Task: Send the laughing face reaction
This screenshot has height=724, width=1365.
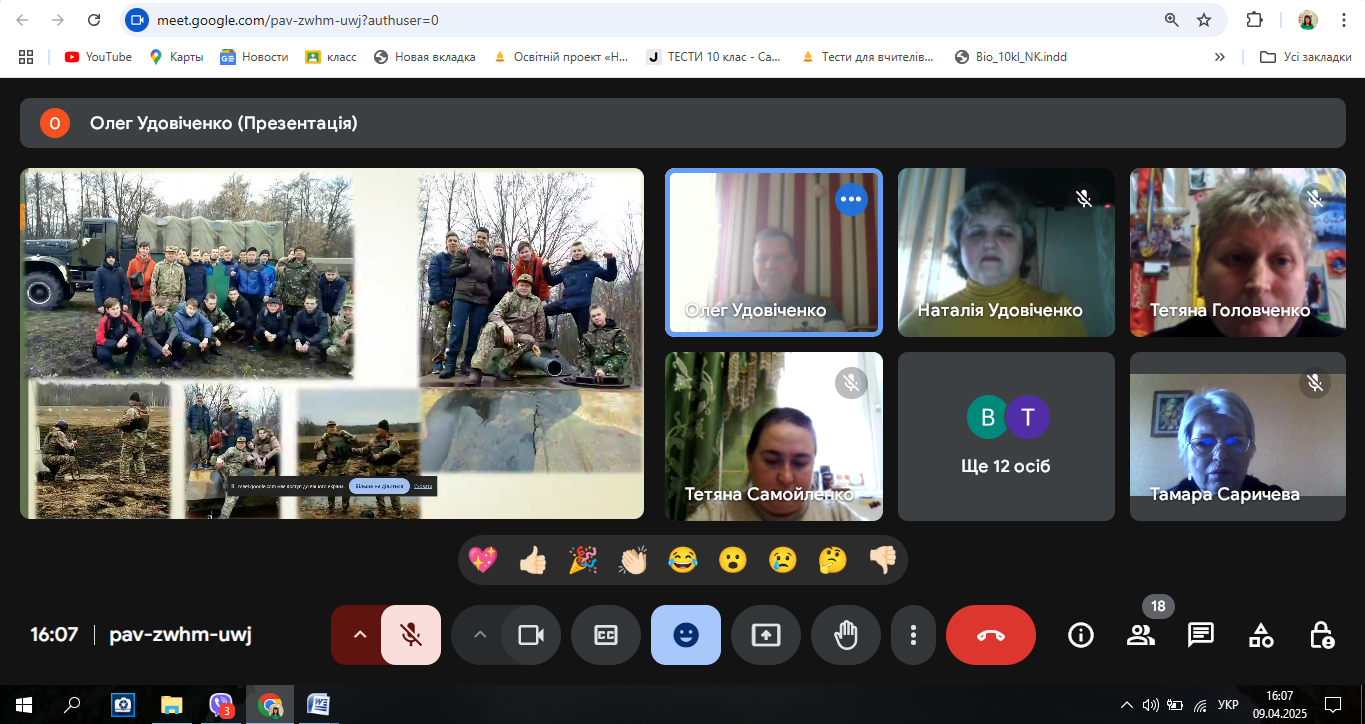Action: 683,560
